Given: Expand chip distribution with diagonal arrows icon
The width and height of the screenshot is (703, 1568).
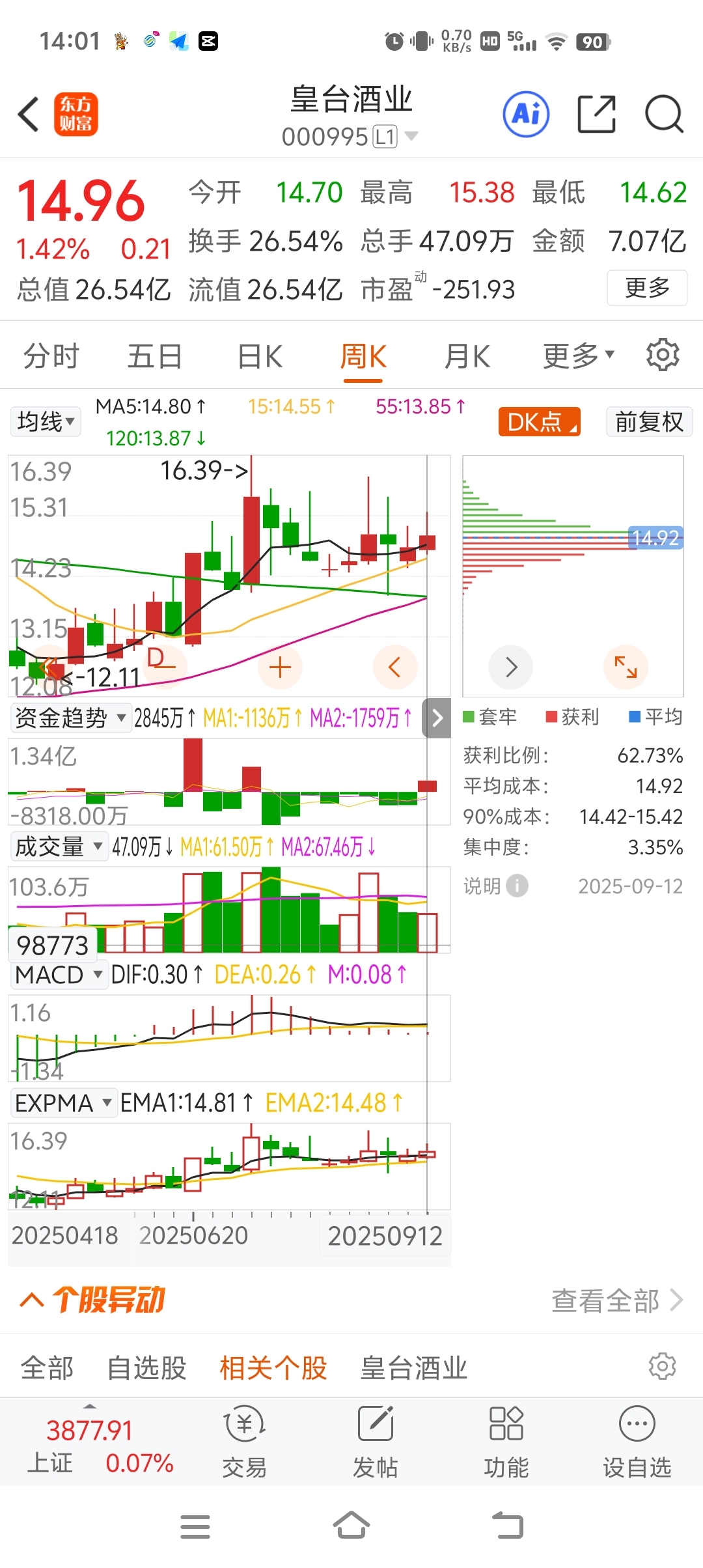Looking at the screenshot, I should point(626,667).
